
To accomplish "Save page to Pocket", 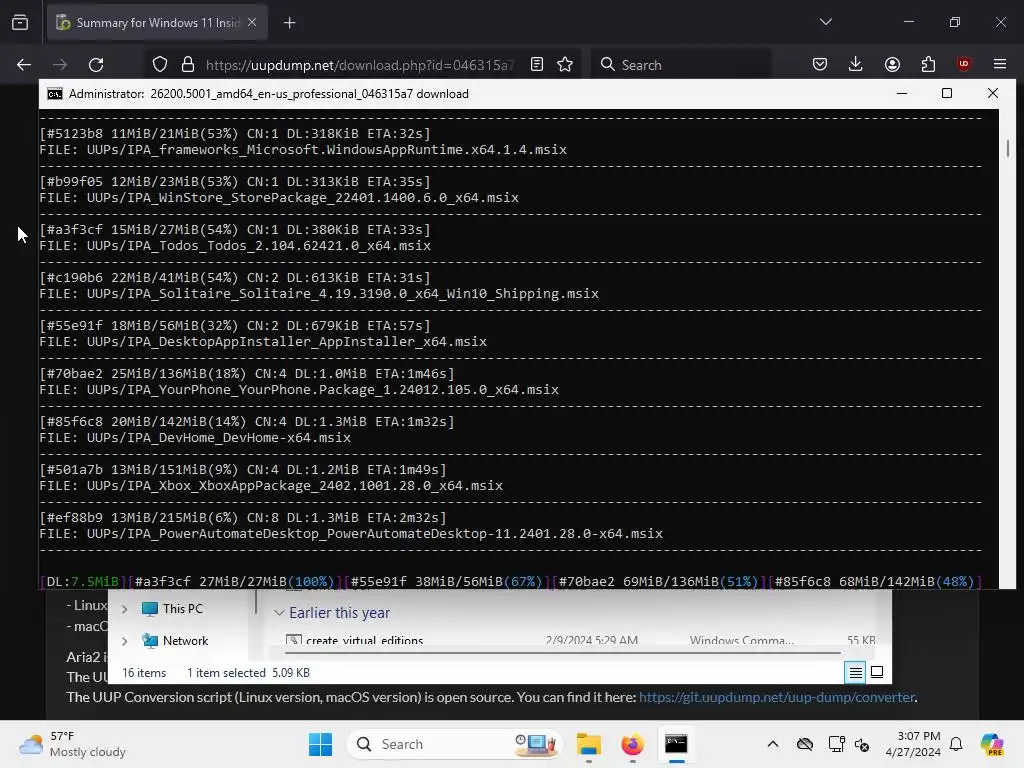I will point(820,65).
